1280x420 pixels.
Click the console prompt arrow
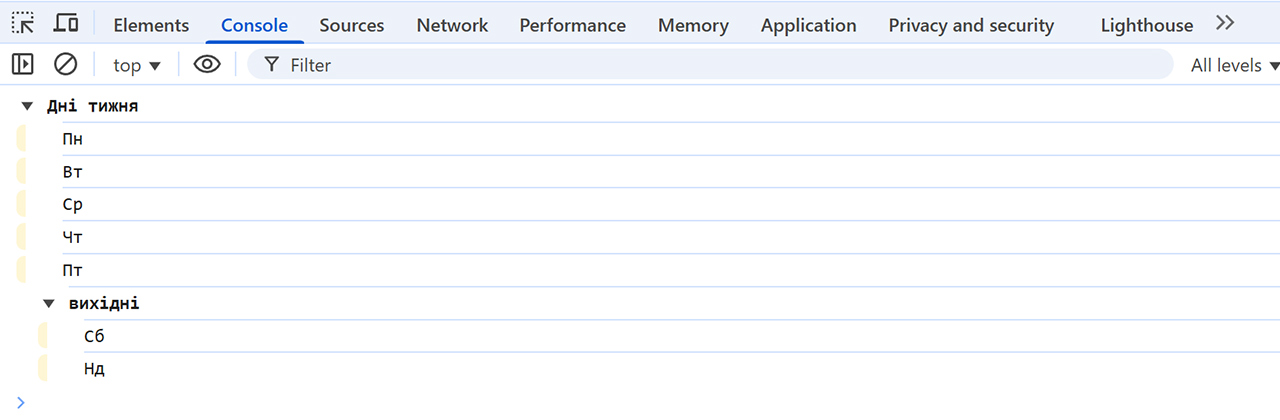21,402
